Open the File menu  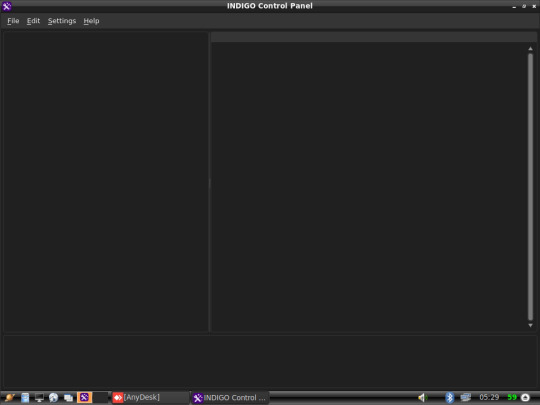coord(13,21)
